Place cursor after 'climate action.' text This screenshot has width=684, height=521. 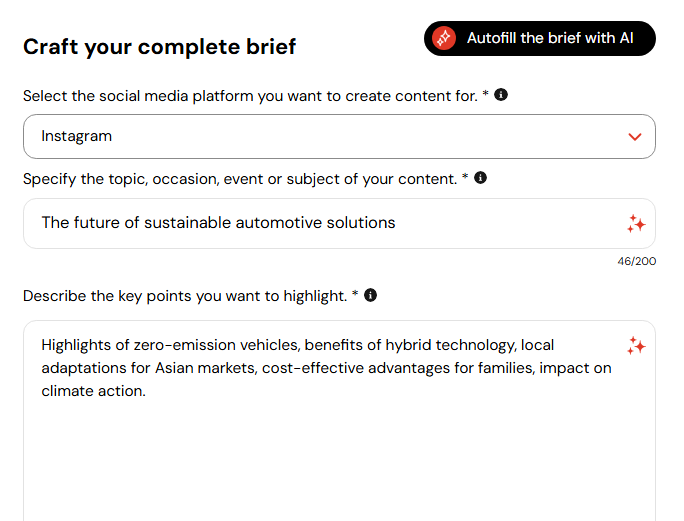148,391
